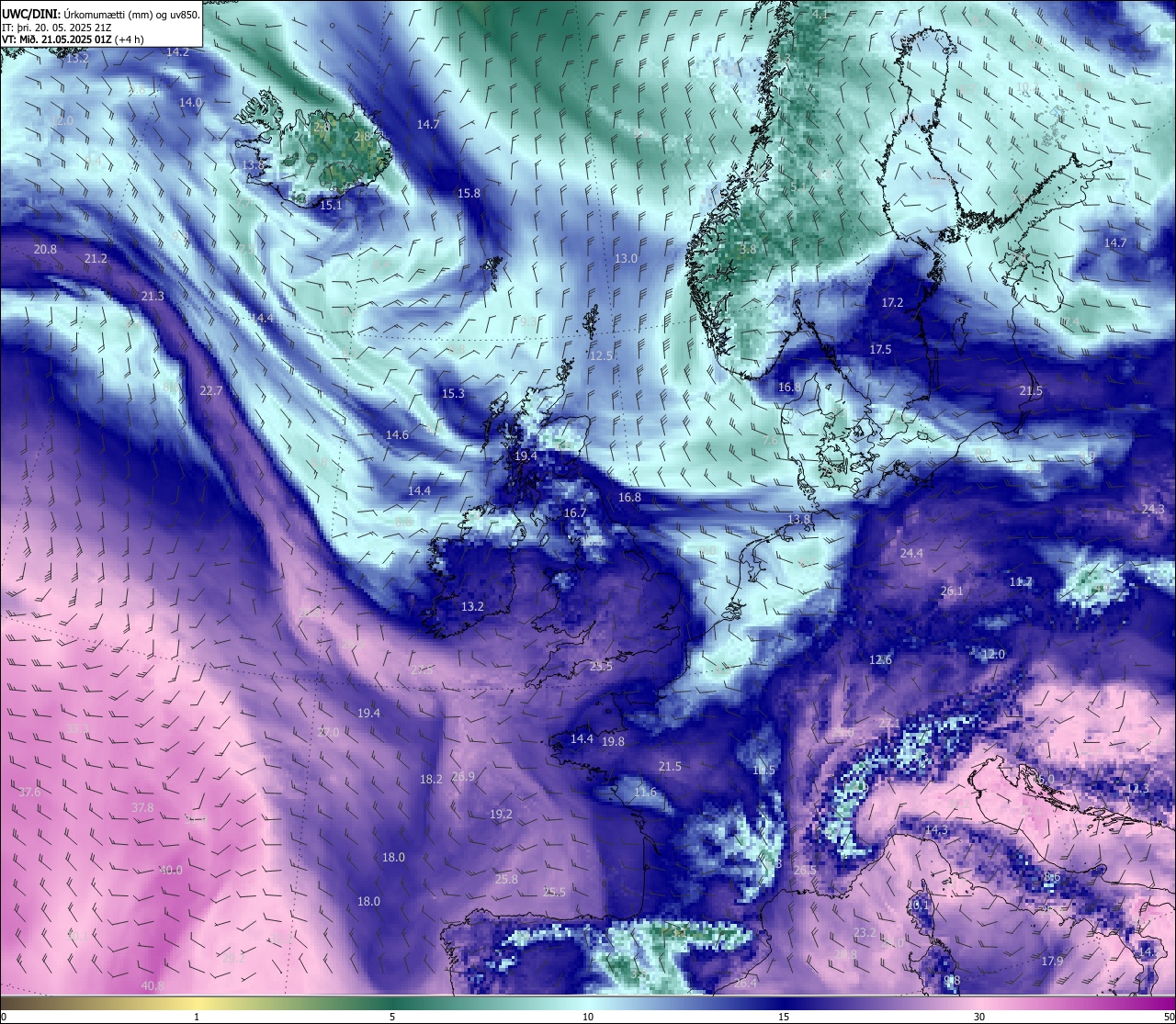This screenshot has width=1176, height=1024.
Task: Click the 11.6 value over western France
Action: pyautogui.click(x=646, y=792)
